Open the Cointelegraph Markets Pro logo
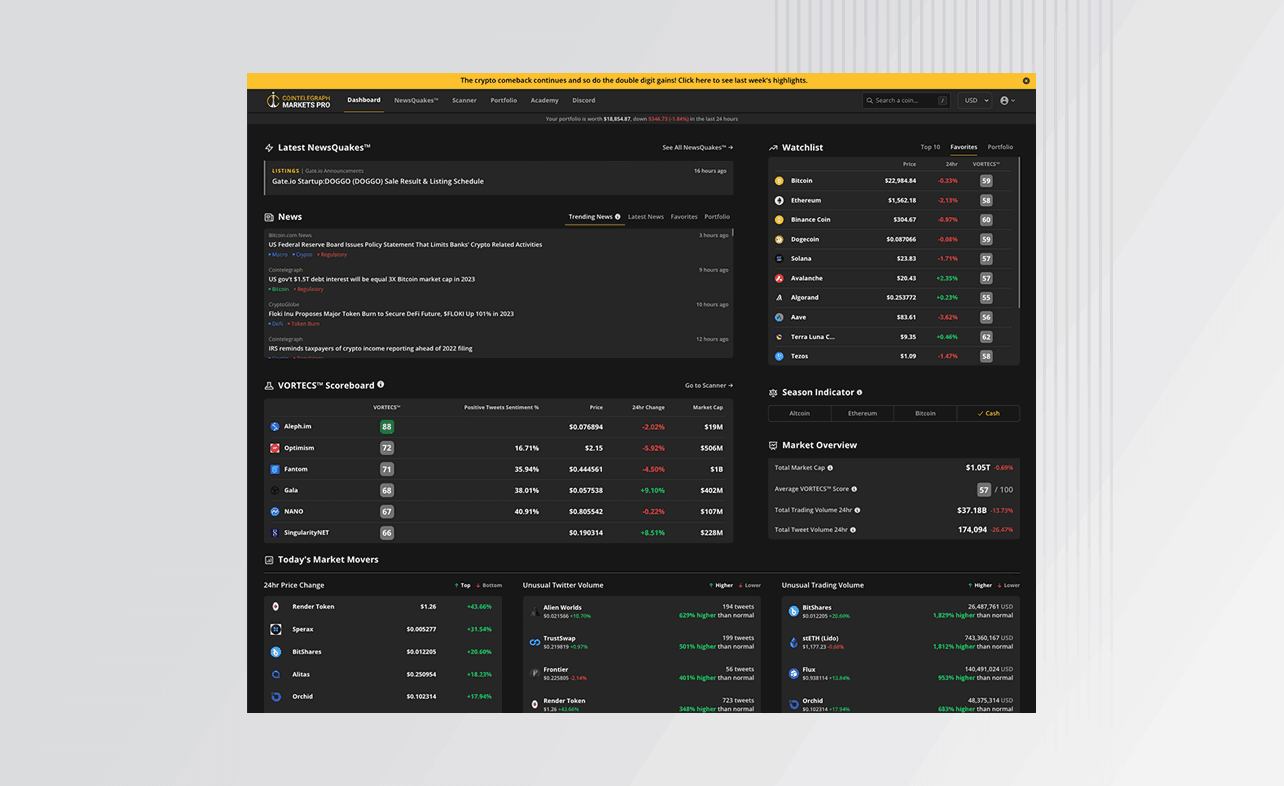Screen dimensions: 1284x786 (x=298, y=100)
